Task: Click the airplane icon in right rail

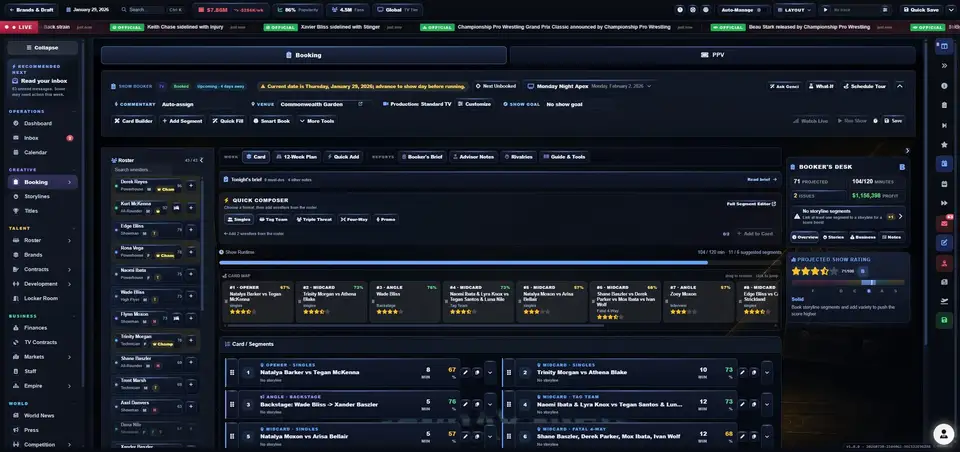Action: coord(944,301)
